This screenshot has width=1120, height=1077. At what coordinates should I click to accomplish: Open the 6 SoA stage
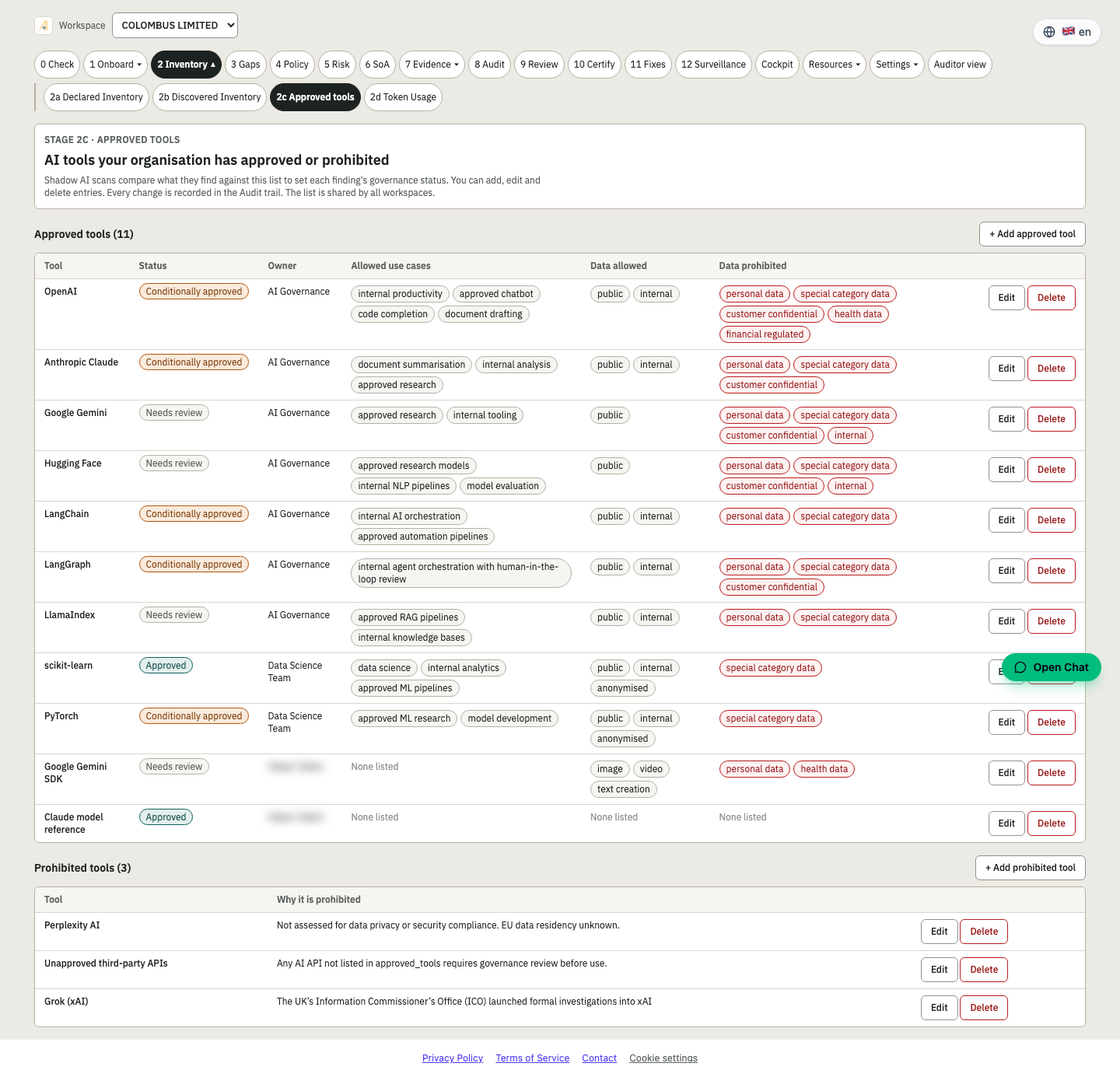tap(377, 65)
